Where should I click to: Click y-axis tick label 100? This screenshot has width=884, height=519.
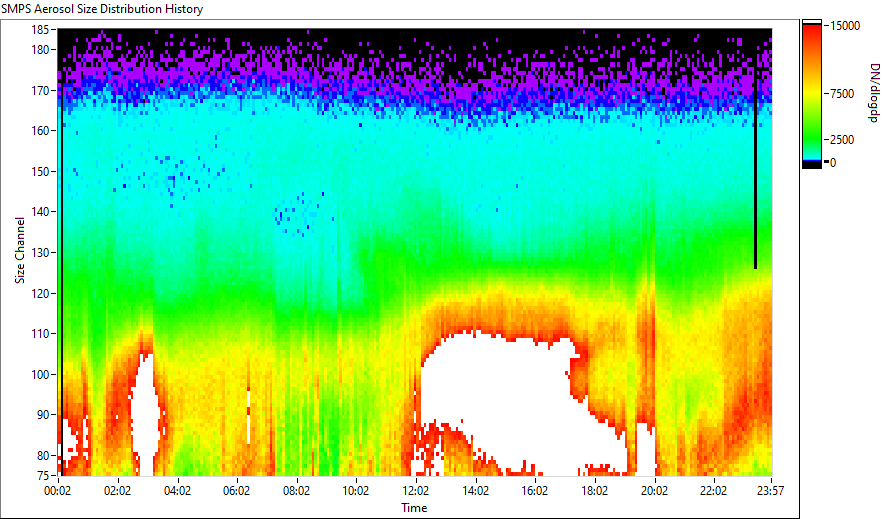point(40,374)
